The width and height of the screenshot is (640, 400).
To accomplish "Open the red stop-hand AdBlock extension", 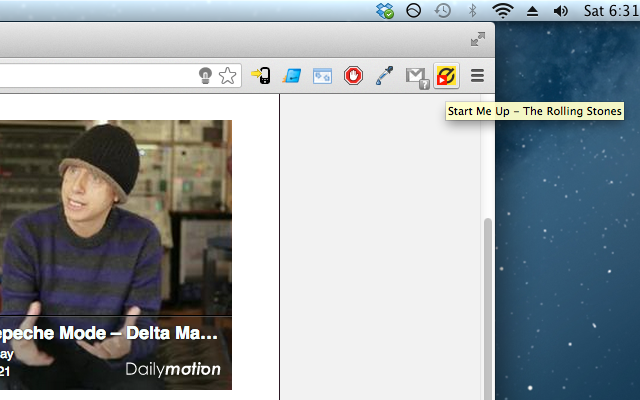I will tap(353, 76).
